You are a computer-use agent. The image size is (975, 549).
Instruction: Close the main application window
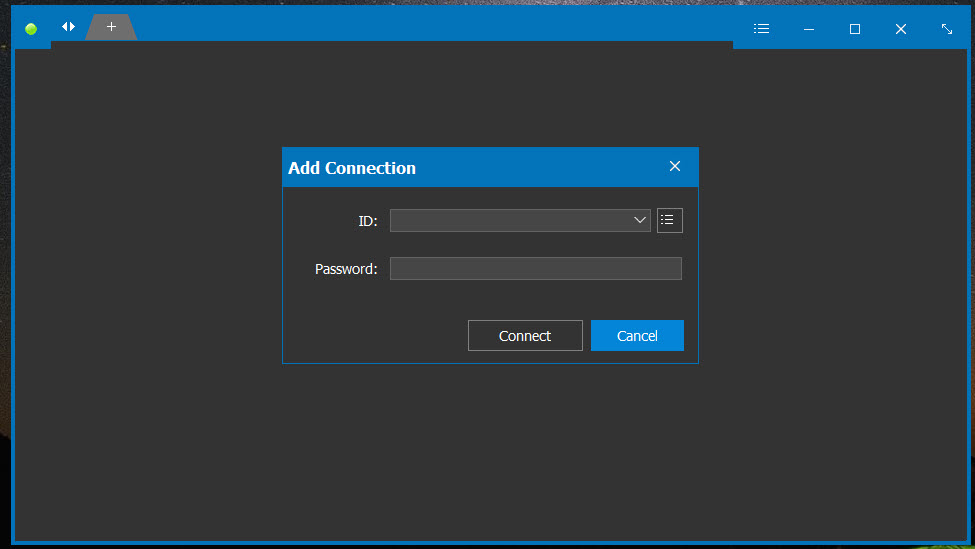pos(900,29)
